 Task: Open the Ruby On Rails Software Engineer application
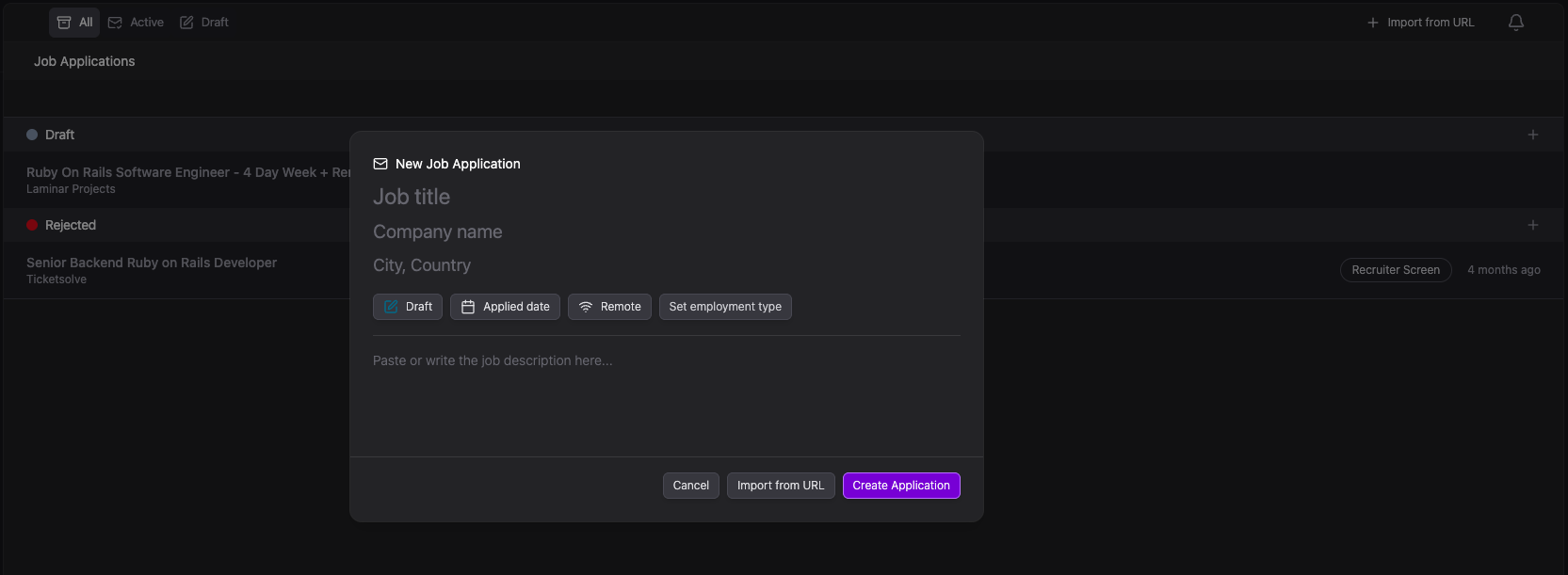(188, 172)
